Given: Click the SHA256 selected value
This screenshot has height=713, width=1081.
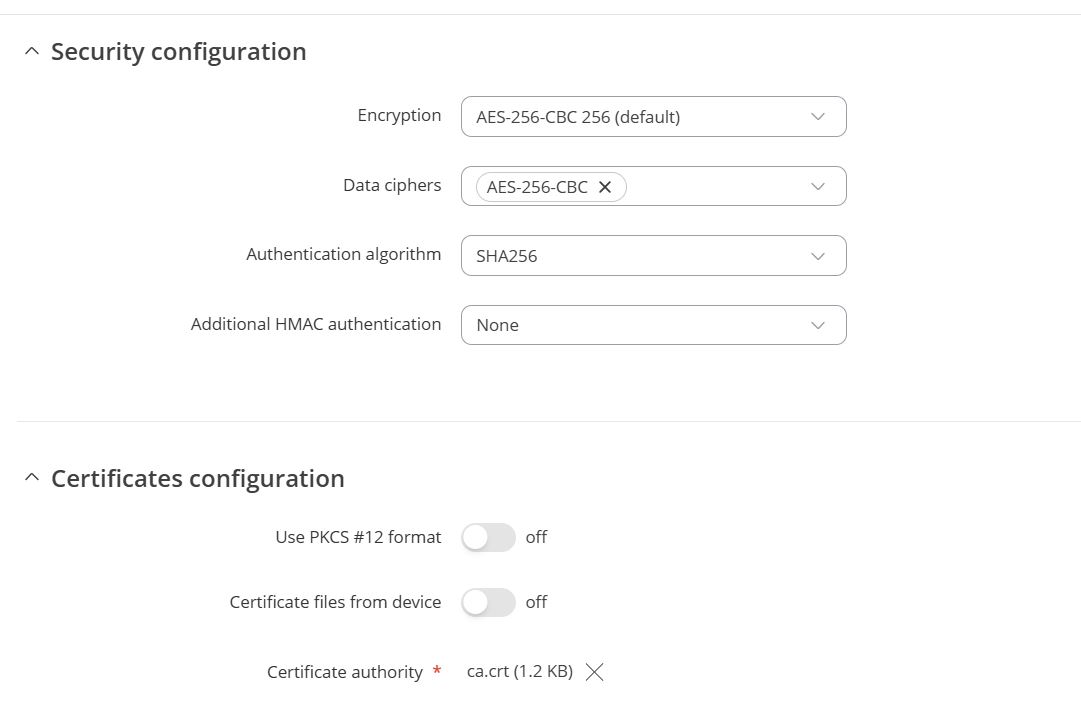Looking at the screenshot, I should click(x=507, y=256).
